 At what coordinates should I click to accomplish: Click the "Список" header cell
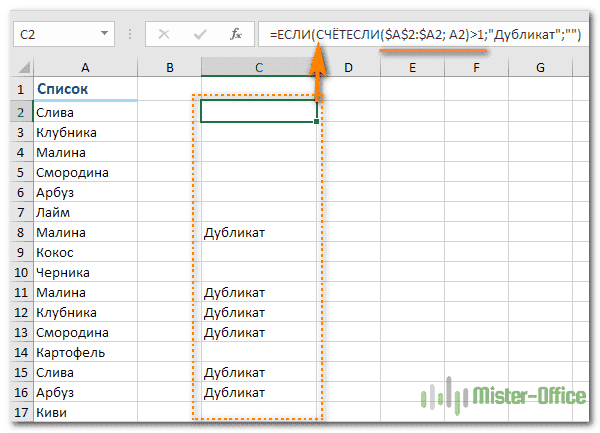pos(85,91)
